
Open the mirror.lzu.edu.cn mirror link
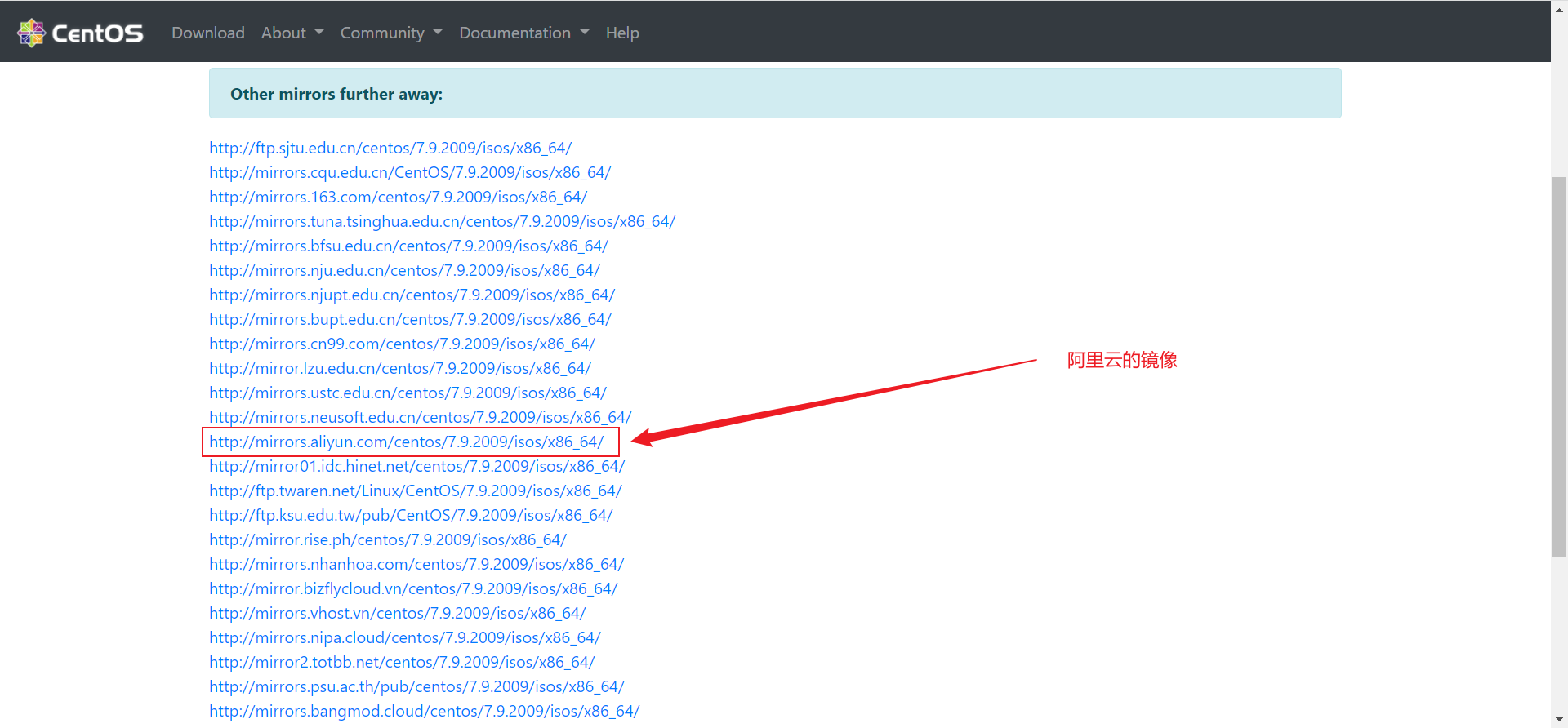click(400, 368)
